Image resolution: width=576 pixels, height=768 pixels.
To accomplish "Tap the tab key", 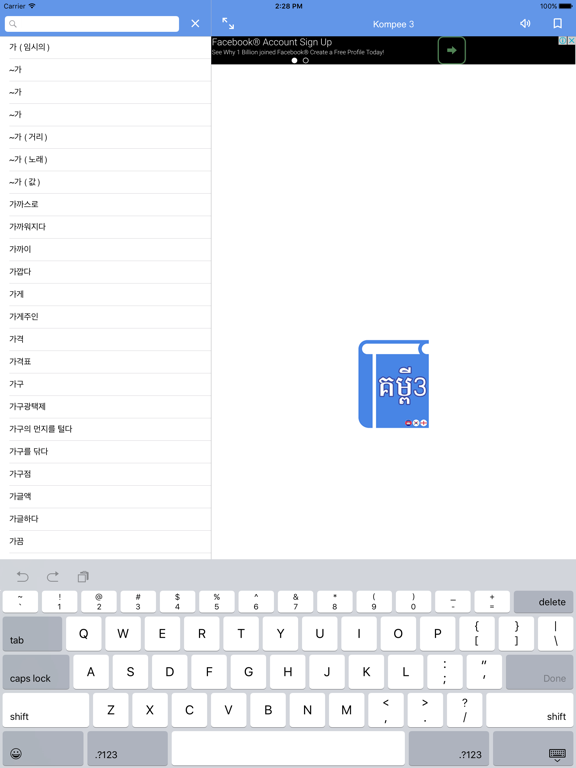I will click(32, 634).
